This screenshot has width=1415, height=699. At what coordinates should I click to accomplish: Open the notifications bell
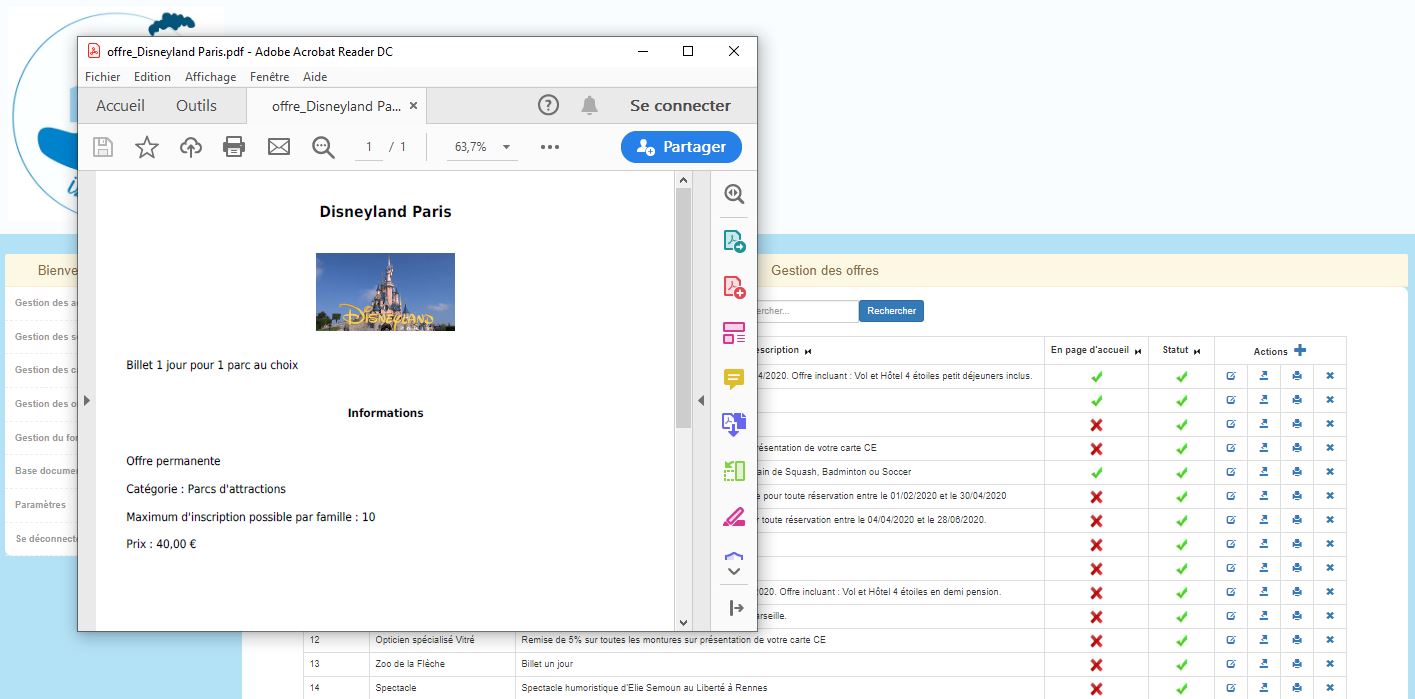(590, 105)
